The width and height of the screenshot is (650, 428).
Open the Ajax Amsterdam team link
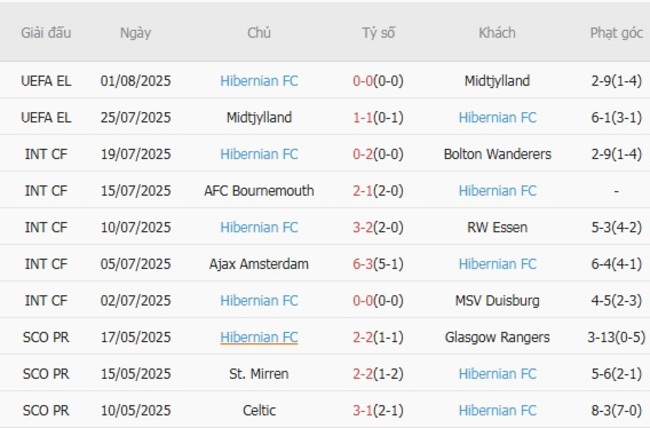click(x=259, y=264)
